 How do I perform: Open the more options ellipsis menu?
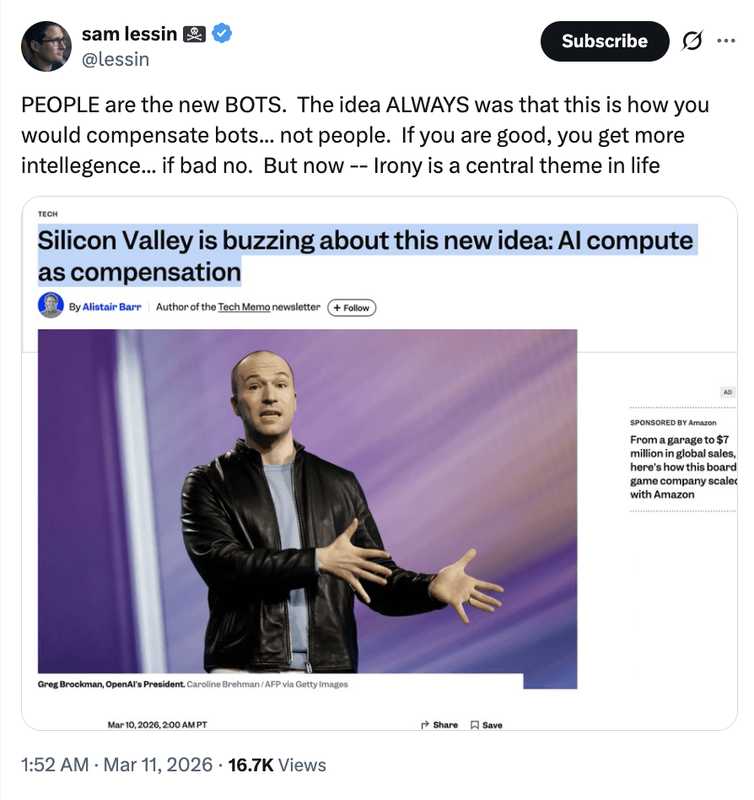[727, 41]
